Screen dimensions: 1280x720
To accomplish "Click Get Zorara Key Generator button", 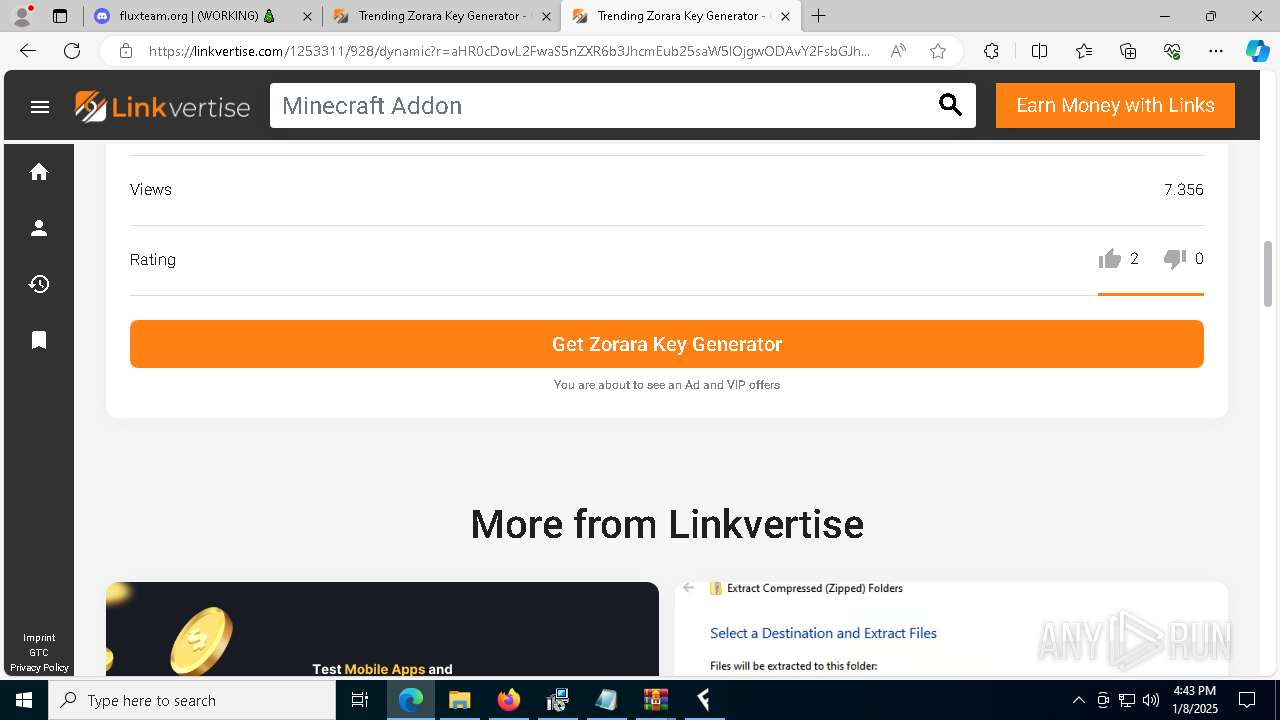I will pos(667,344).
